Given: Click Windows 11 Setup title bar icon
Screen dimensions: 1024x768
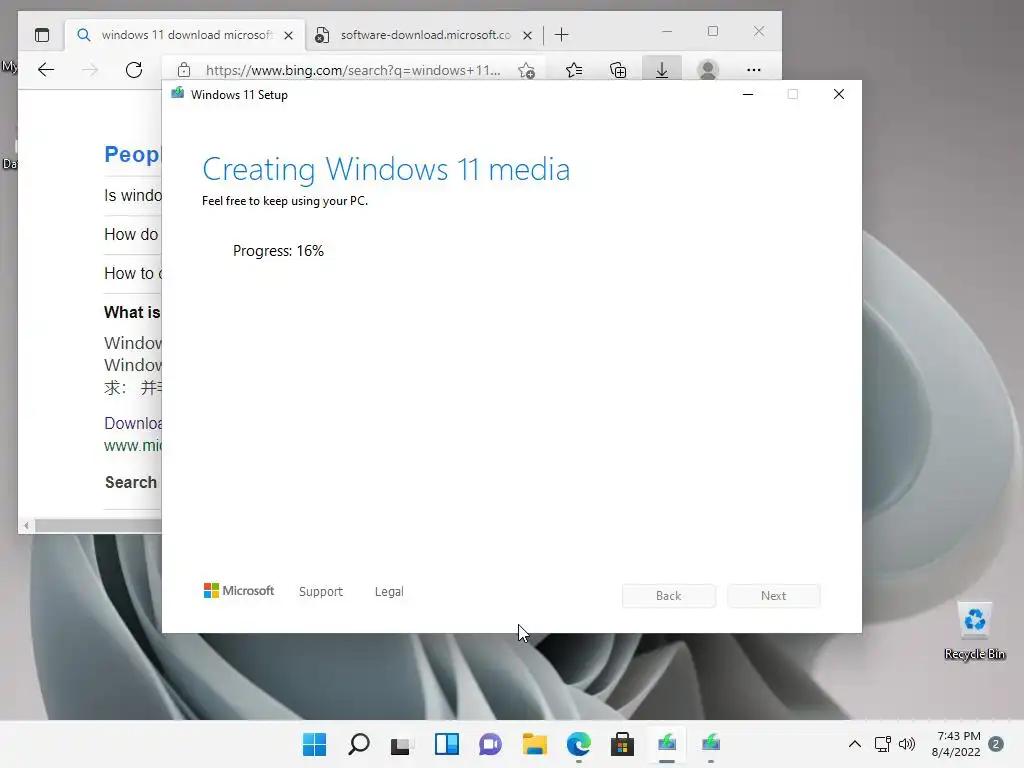Looking at the screenshot, I should click(177, 94).
